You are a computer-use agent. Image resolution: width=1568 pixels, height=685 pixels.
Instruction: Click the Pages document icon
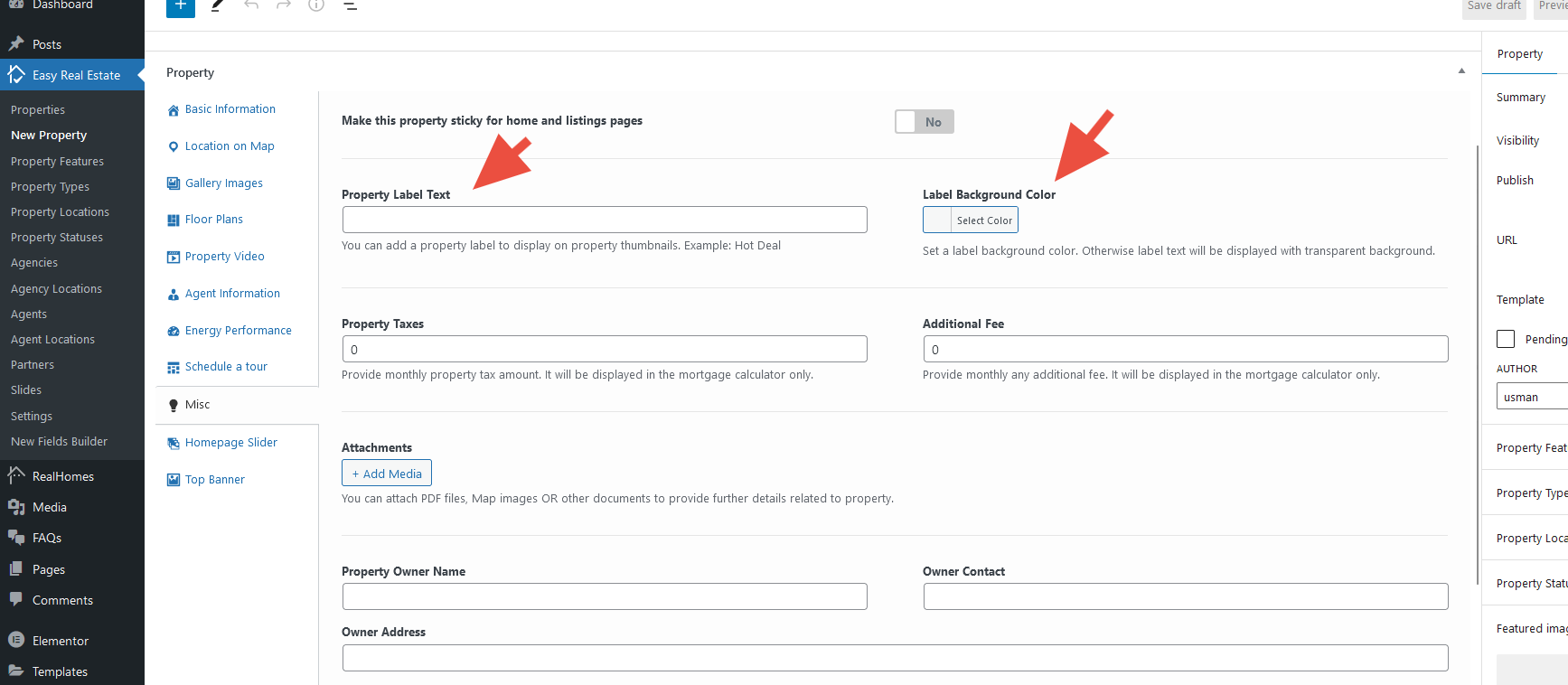coord(16,569)
